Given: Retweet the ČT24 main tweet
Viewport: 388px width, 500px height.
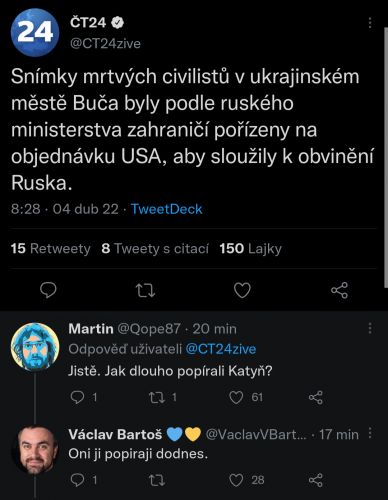Looking at the screenshot, I should [146, 290].
